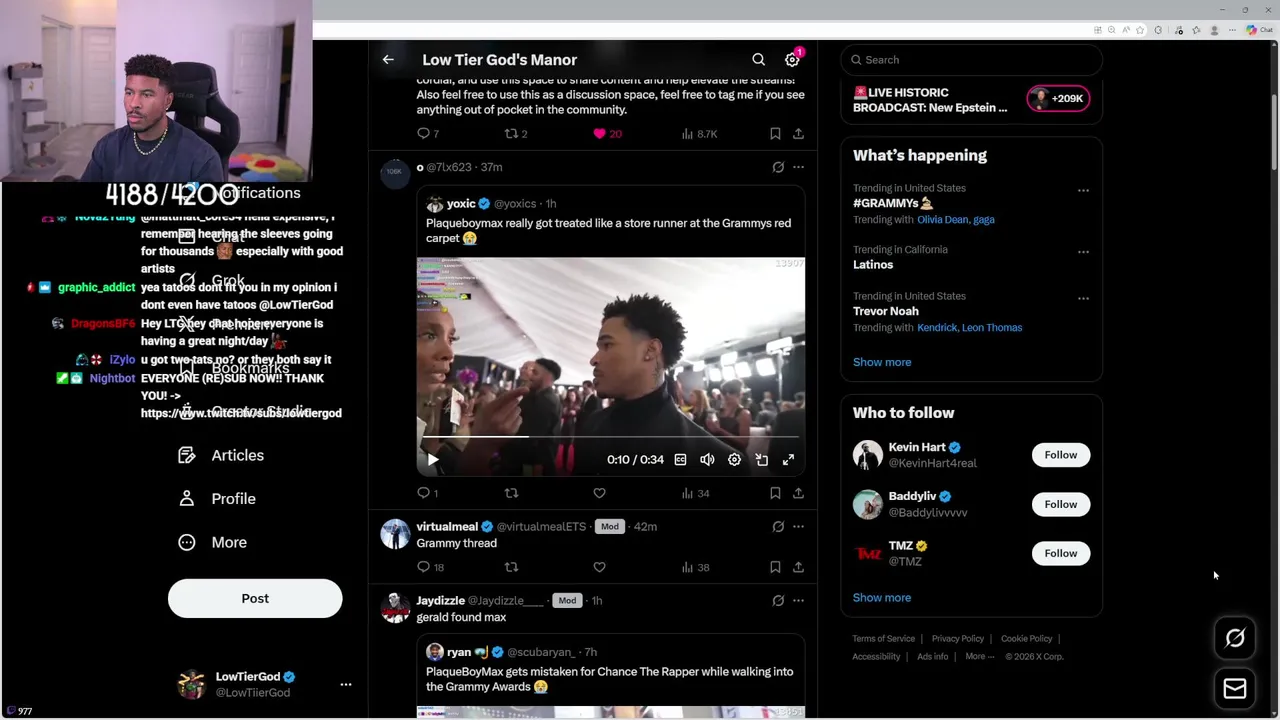Open LIVE HISTORIC BROADCAST Epstein item
1280x720 pixels.
pyautogui.click(x=930, y=100)
